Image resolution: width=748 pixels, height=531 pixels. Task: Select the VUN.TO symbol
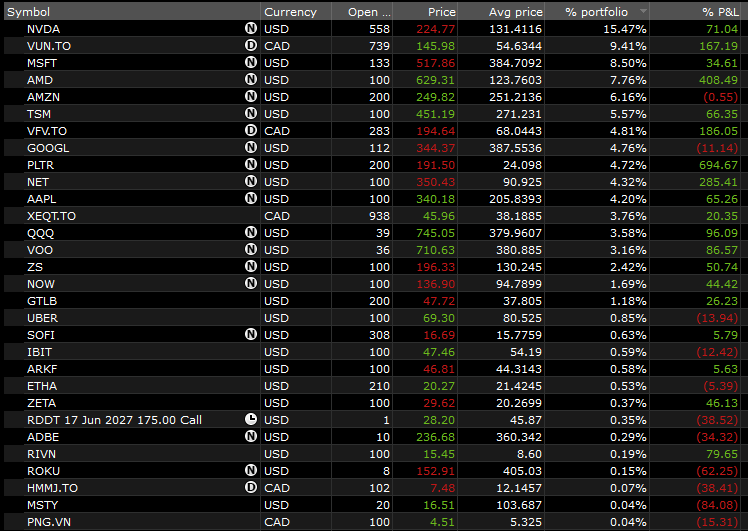(x=49, y=46)
